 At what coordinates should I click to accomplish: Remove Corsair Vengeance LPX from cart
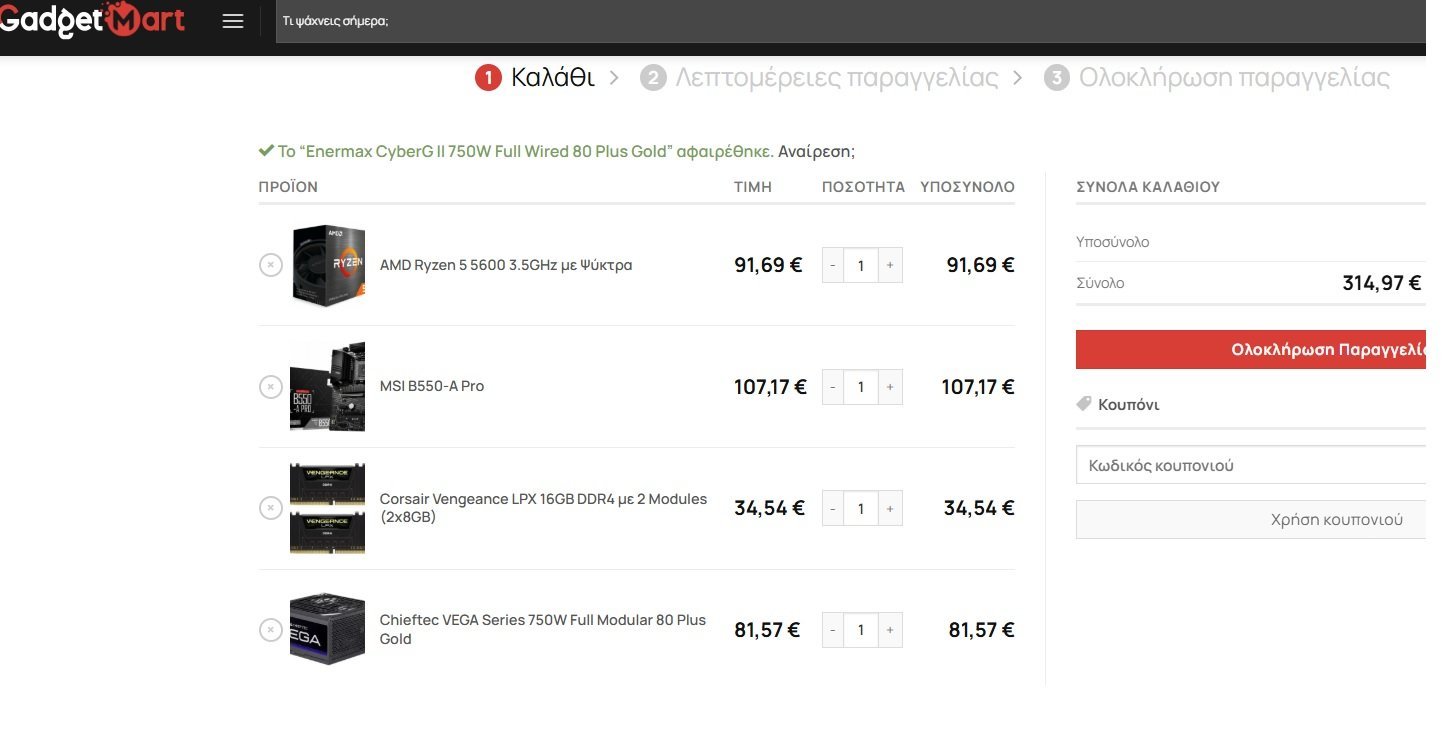[x=271, y=508]
